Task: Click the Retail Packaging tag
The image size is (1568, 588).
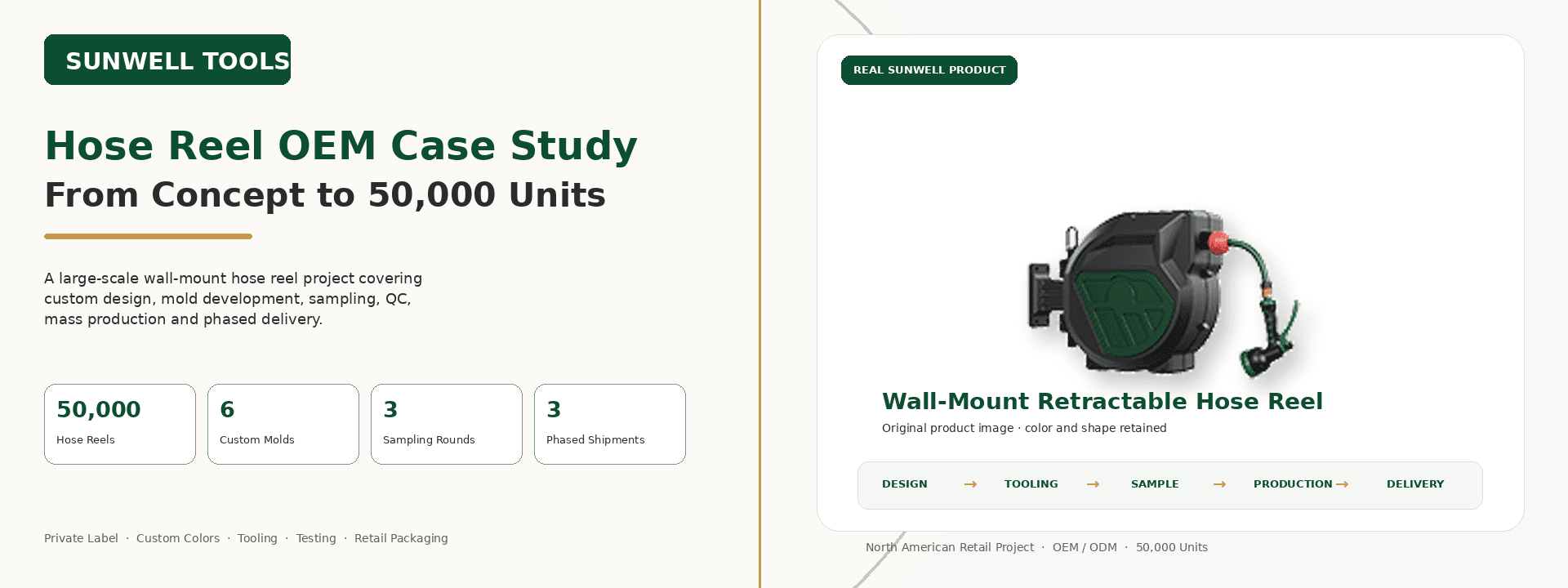Action: click(x=401, y=538)
